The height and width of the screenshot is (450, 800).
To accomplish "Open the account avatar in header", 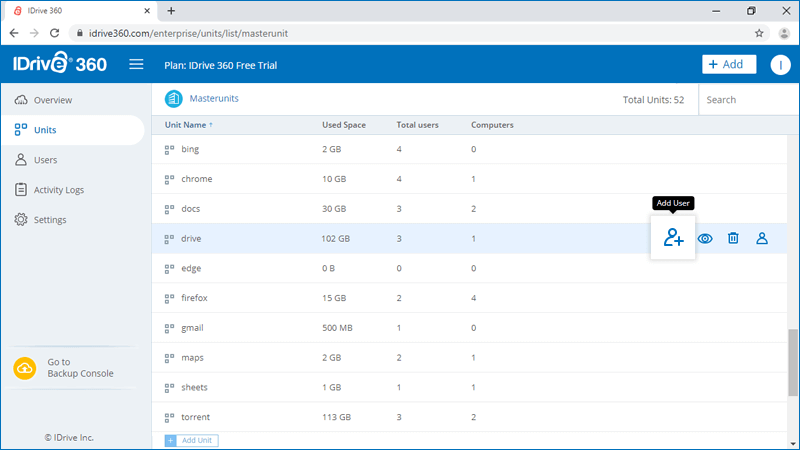I will pyautogui.click(x=780, y=65).
